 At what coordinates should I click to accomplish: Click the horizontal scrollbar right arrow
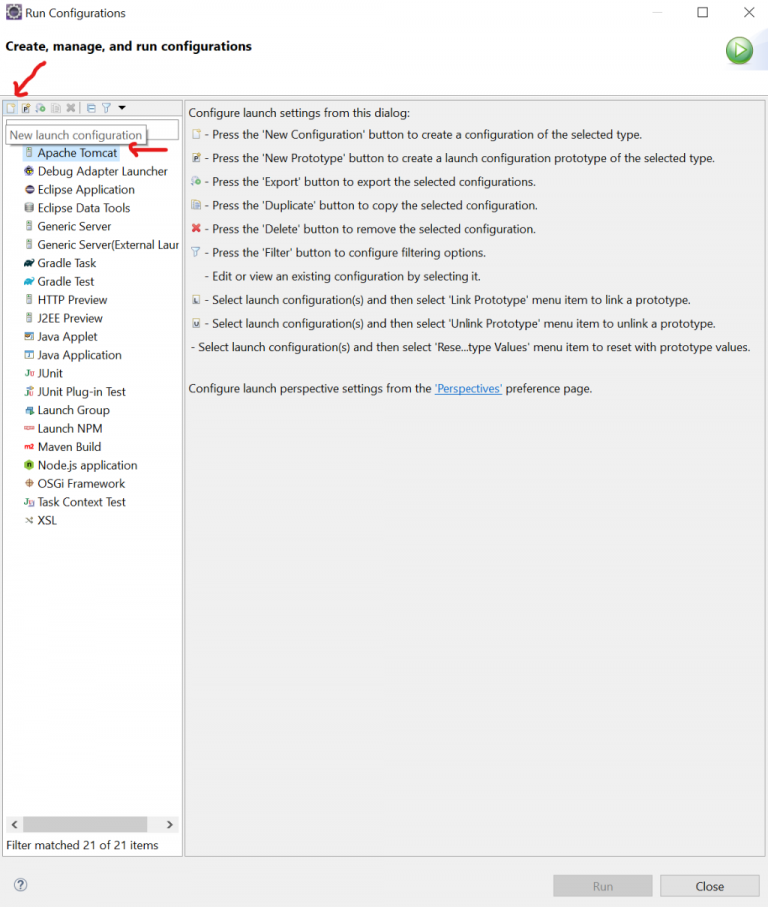point(170,825)
